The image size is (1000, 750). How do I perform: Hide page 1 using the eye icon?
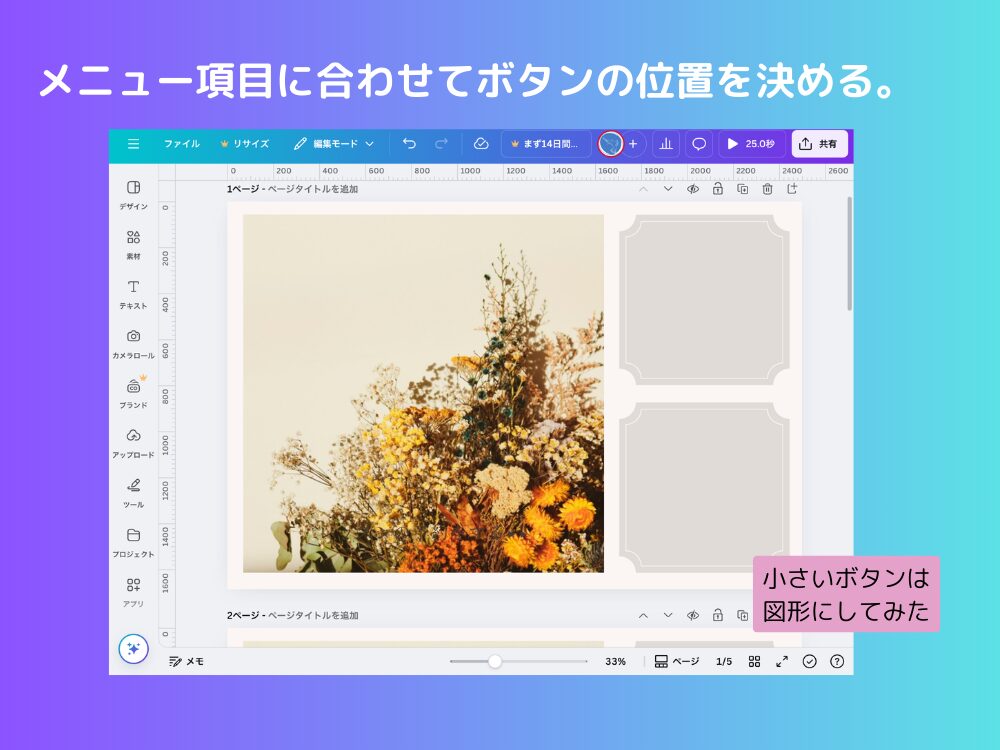tap(692, 189)
